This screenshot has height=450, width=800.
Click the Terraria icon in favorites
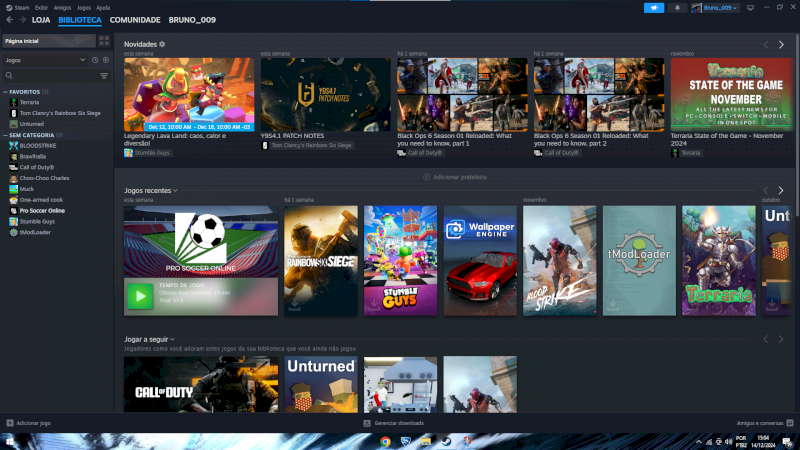[14, 103]
